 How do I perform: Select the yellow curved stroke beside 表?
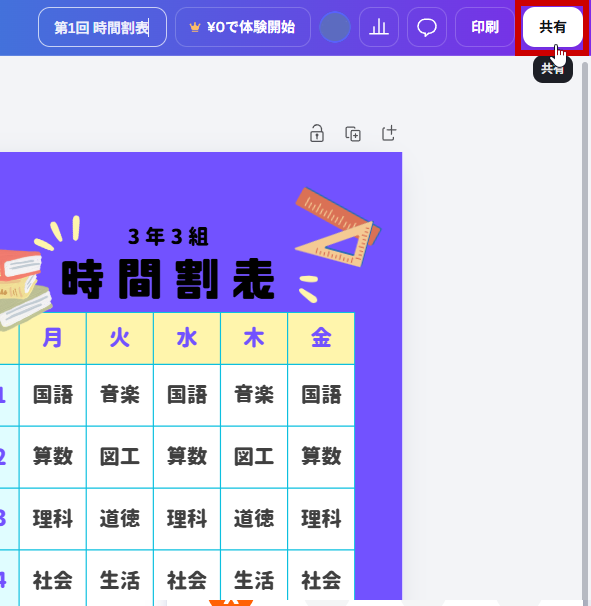click(308, 289)
